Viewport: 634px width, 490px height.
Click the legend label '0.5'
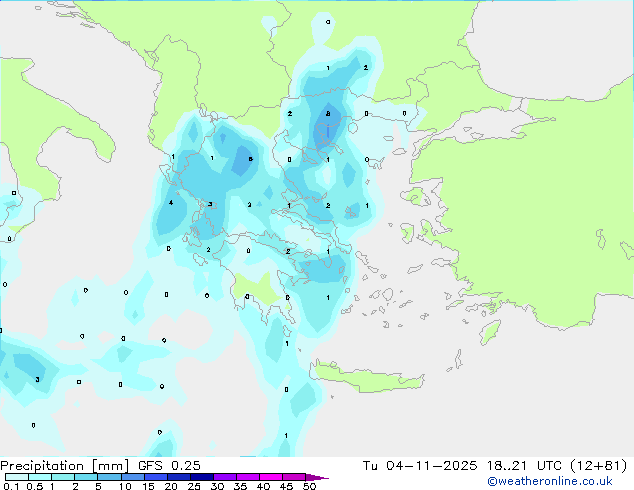point(34,486)
